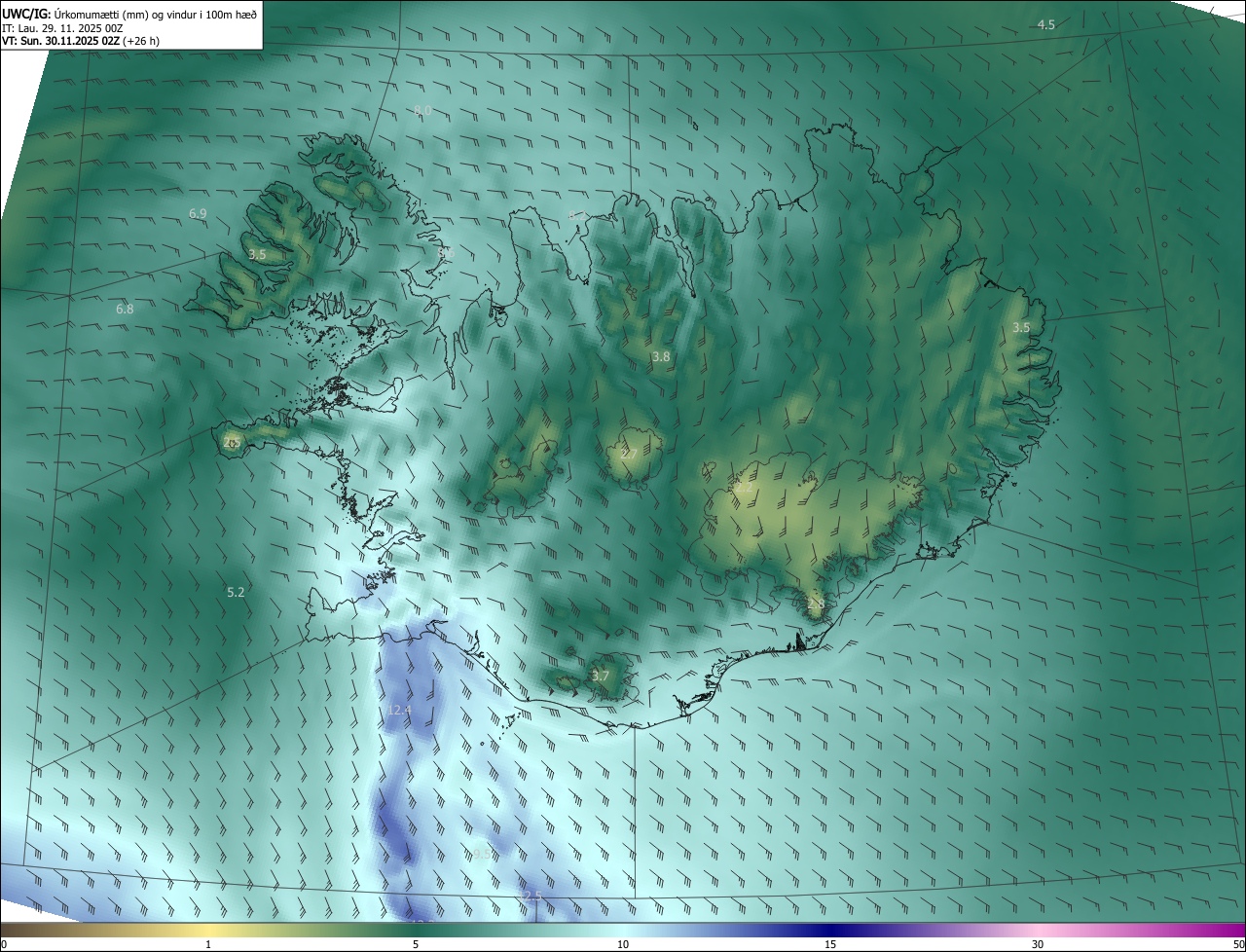
Task: Click the colorbar tick label 0
Action: coord(4,944)
